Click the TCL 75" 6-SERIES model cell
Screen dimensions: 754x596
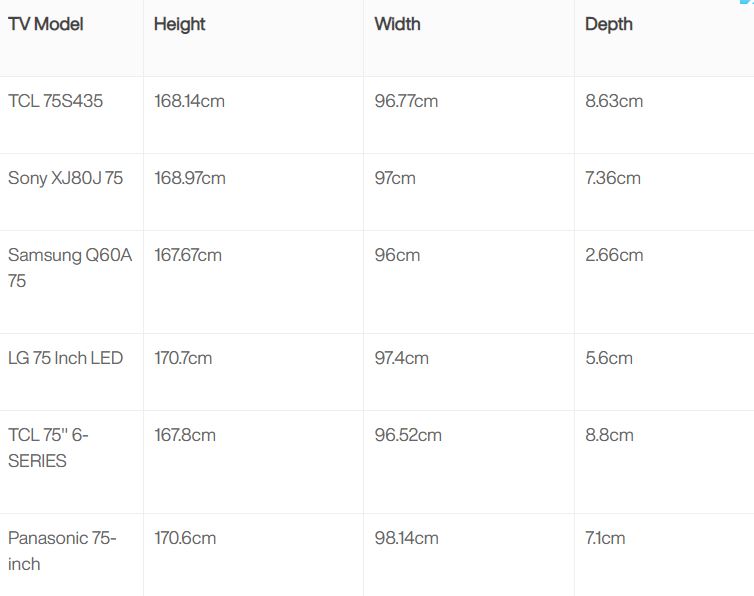pos(48,448)
